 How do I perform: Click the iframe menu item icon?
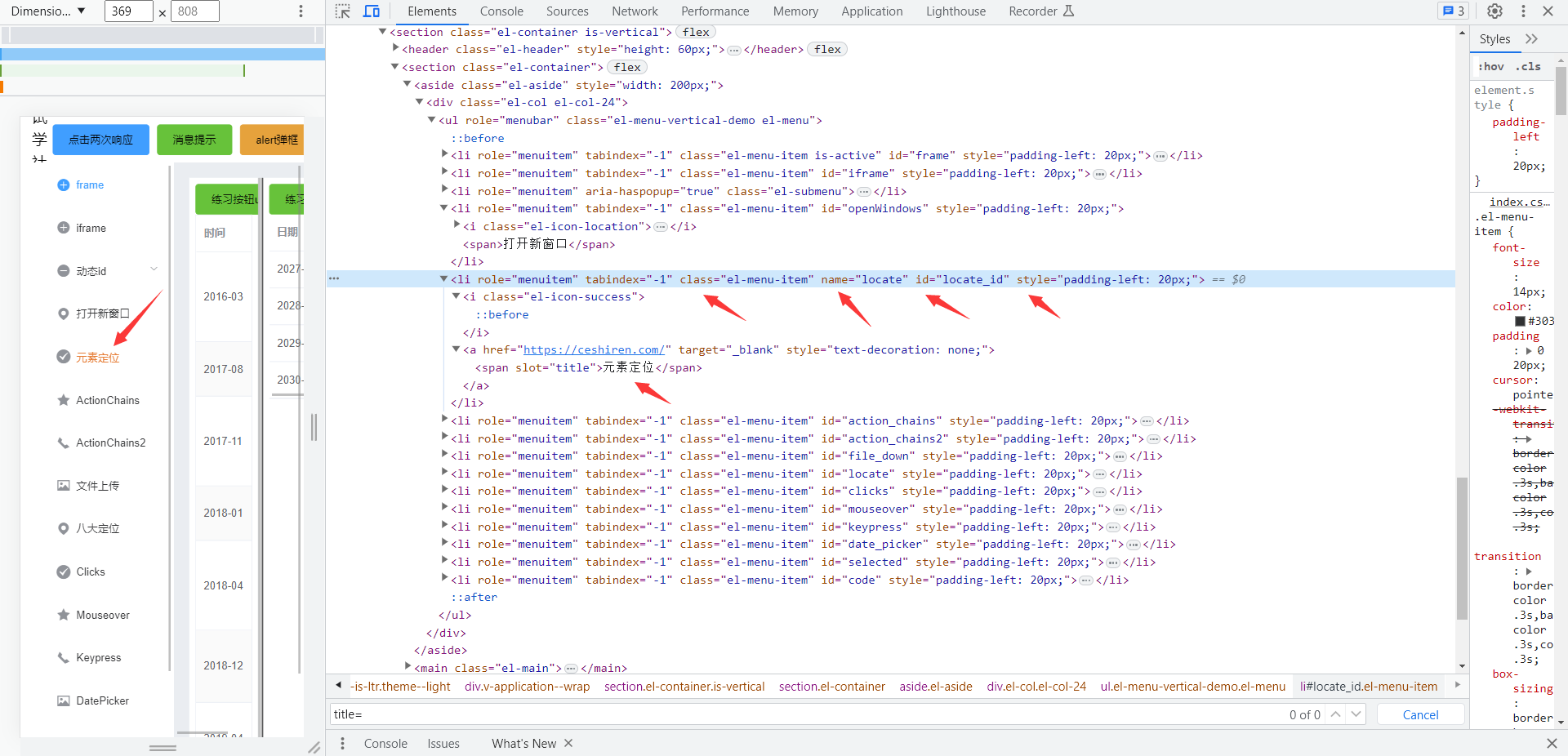63,228
